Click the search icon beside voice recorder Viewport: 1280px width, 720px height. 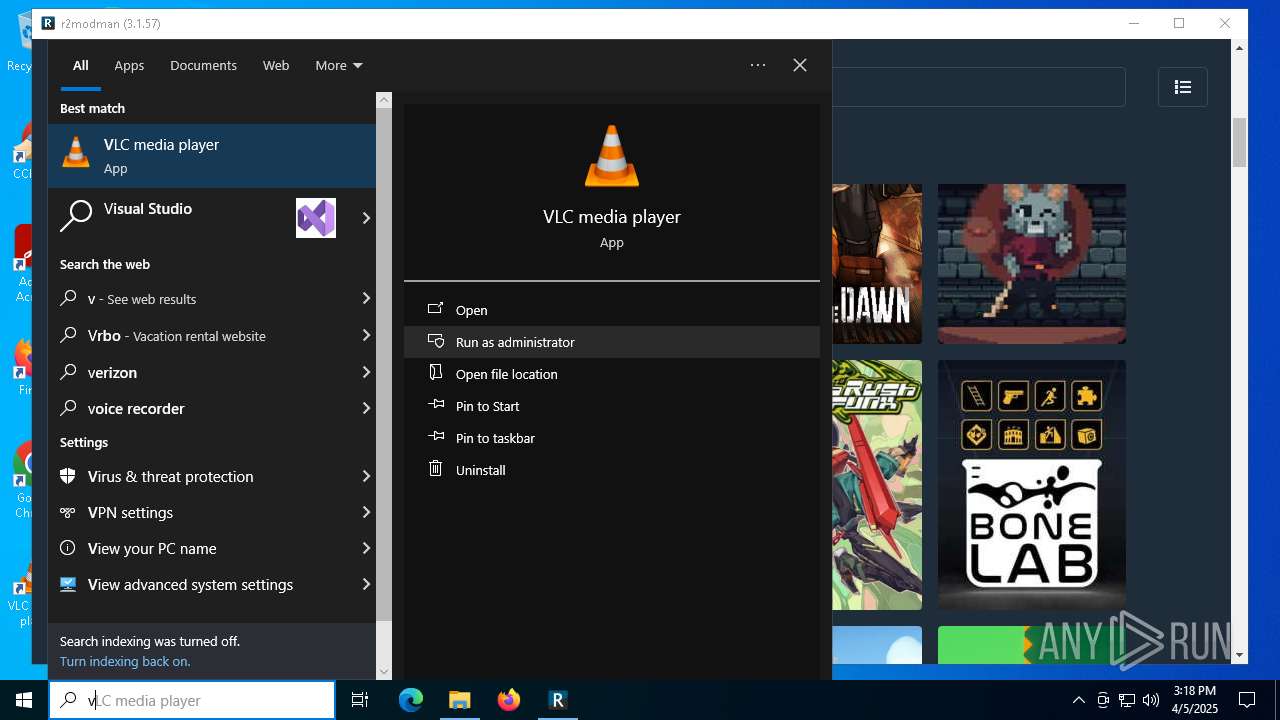[x=68, y=408]
